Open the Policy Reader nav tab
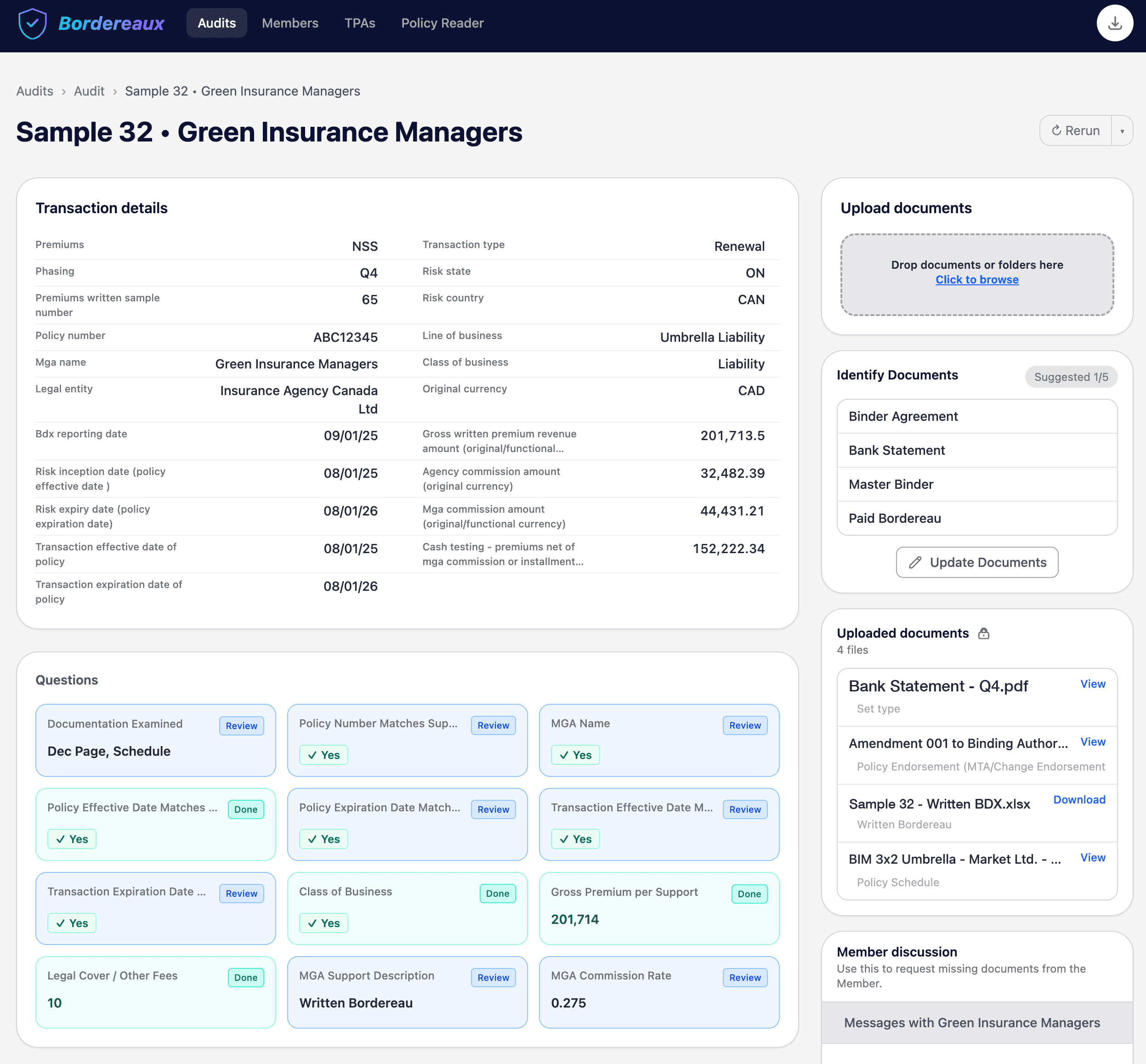This screenshot has height=1064, width=1146. [x=443, y=23]
